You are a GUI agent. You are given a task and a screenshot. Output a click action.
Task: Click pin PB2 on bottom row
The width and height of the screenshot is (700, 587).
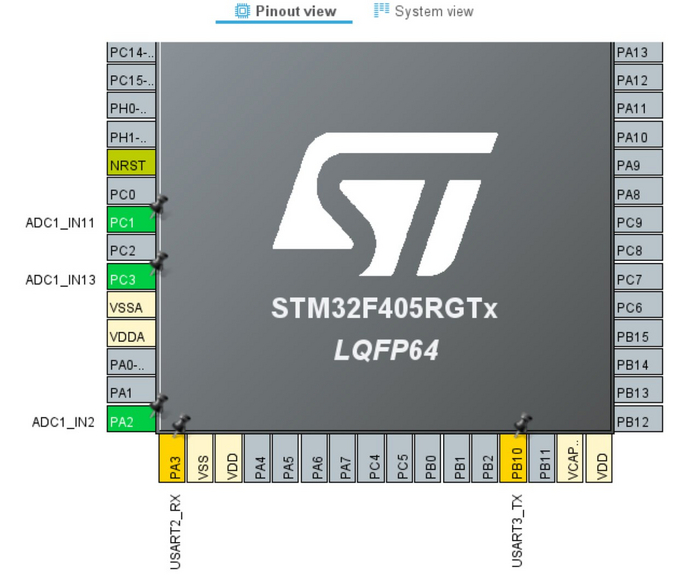click(x=485, y=458)
